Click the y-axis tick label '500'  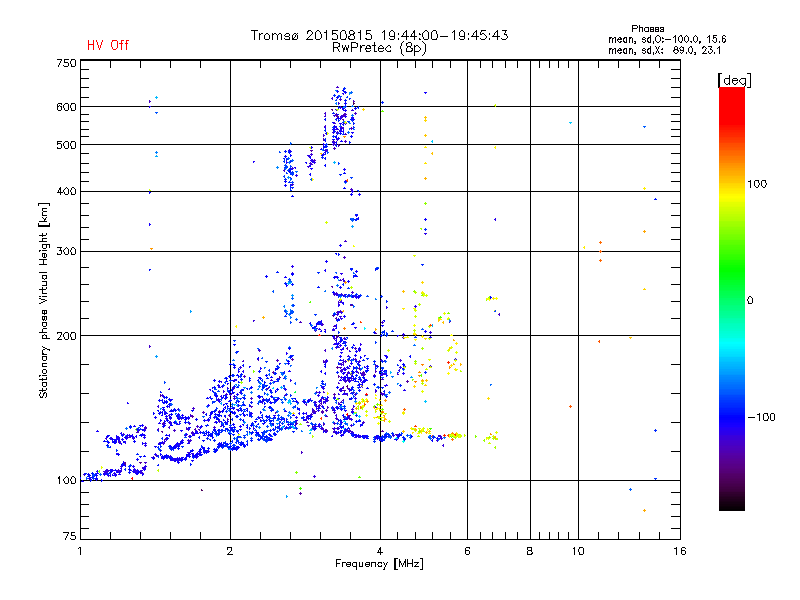(x=66, y=145)
